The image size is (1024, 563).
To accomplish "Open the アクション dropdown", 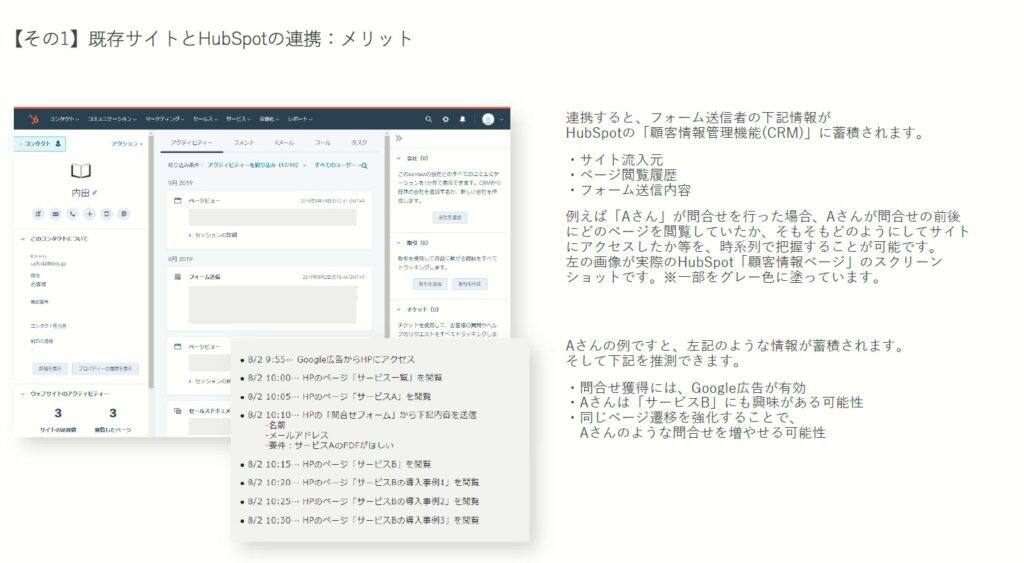I will coord(127,144).
